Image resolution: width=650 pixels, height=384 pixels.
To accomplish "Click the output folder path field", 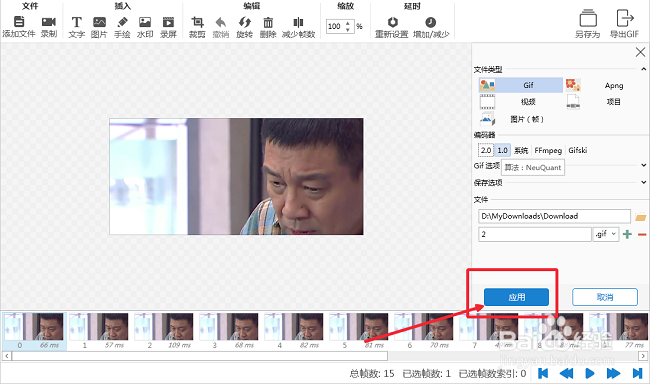I will [554, 216].
